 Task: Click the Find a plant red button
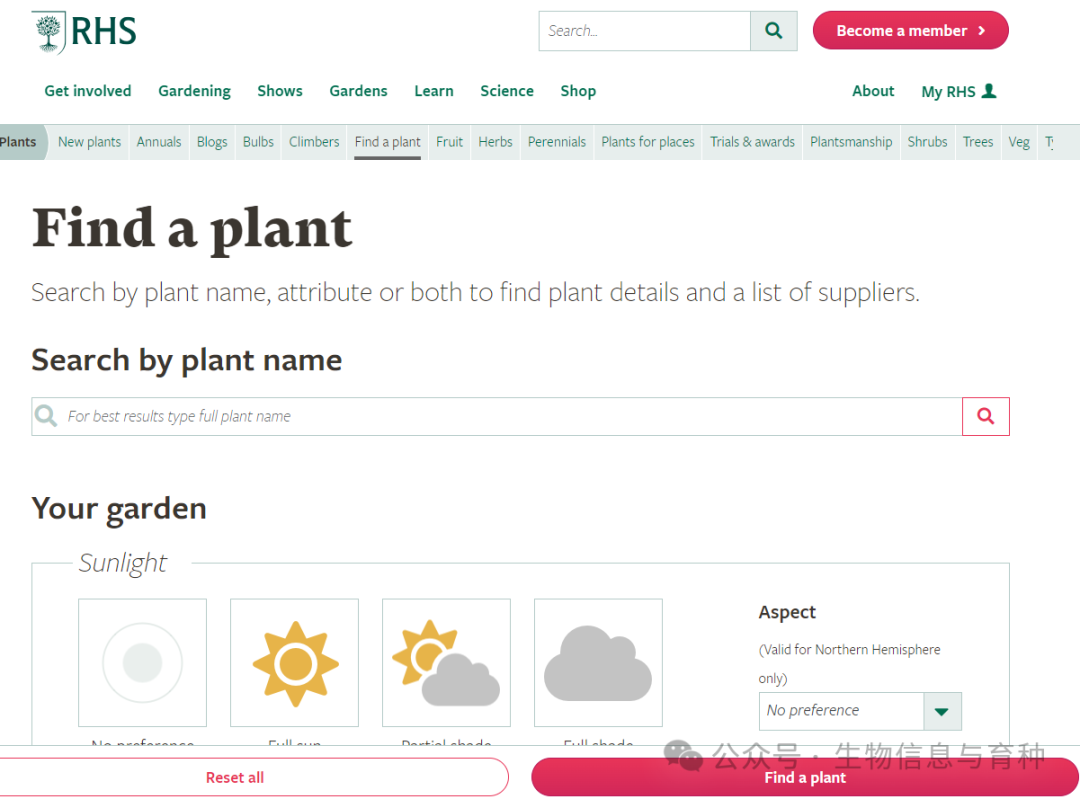pyautogui.click(x=805, y=777)
